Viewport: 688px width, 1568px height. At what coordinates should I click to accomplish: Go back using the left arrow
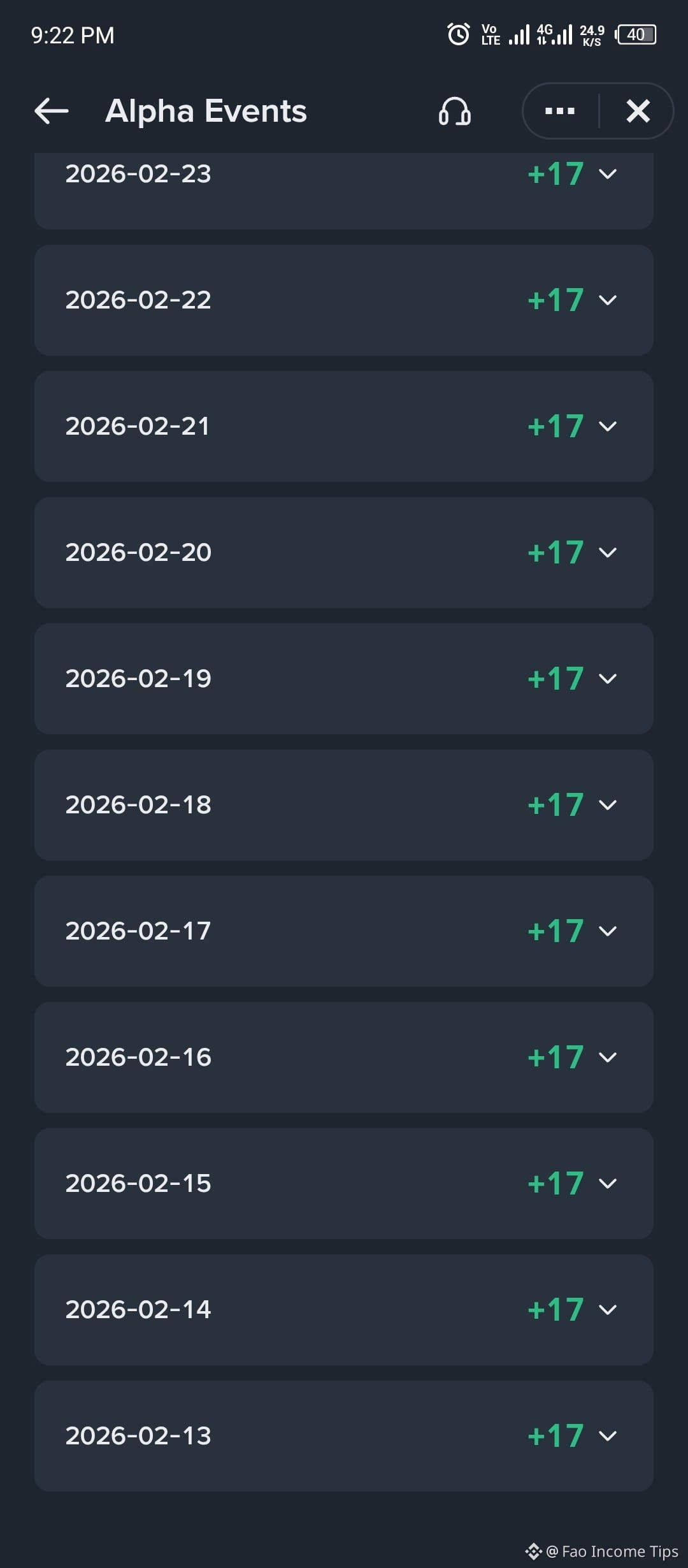click(52, 111)
